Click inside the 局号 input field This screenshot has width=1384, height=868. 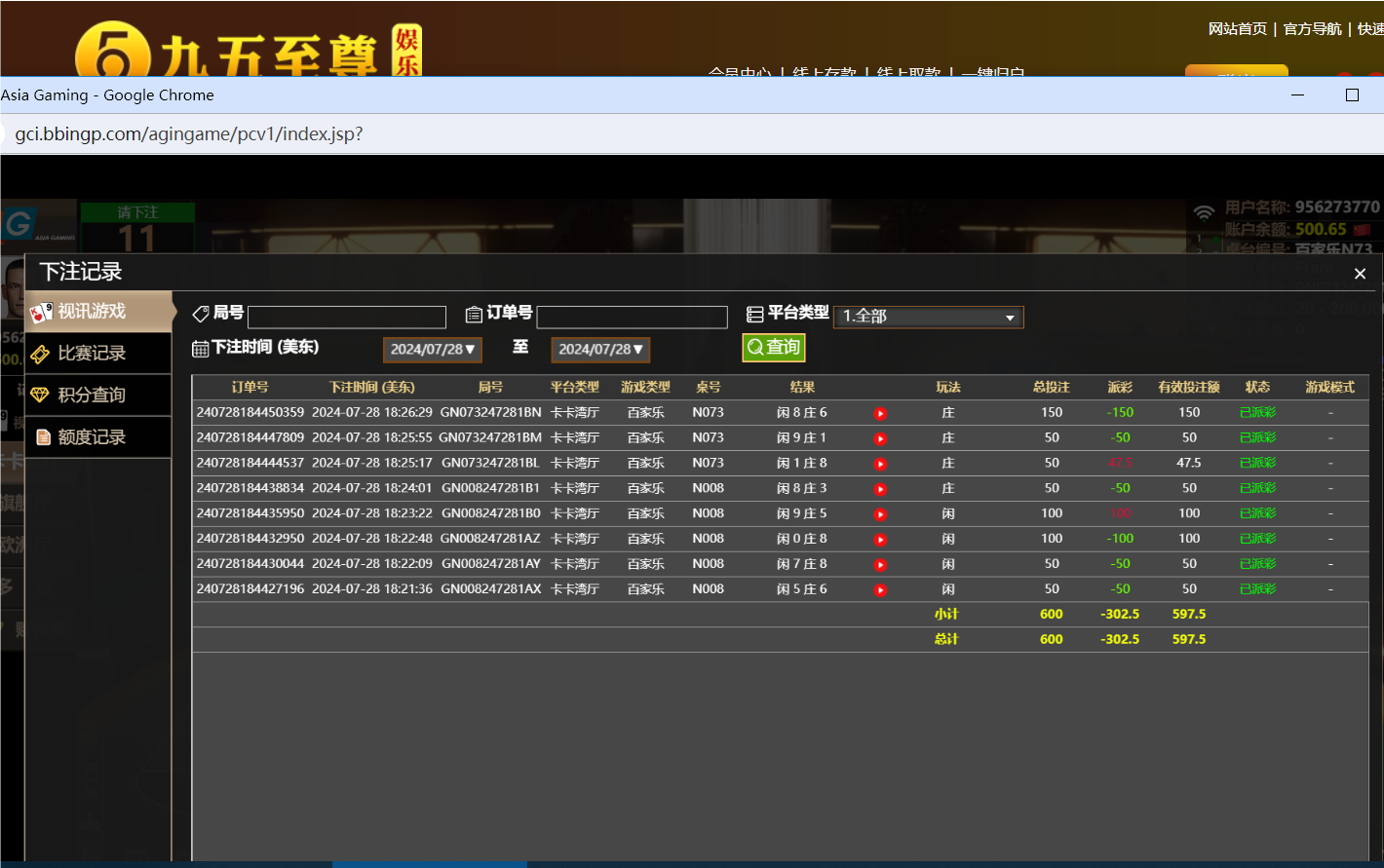[346, 317]
